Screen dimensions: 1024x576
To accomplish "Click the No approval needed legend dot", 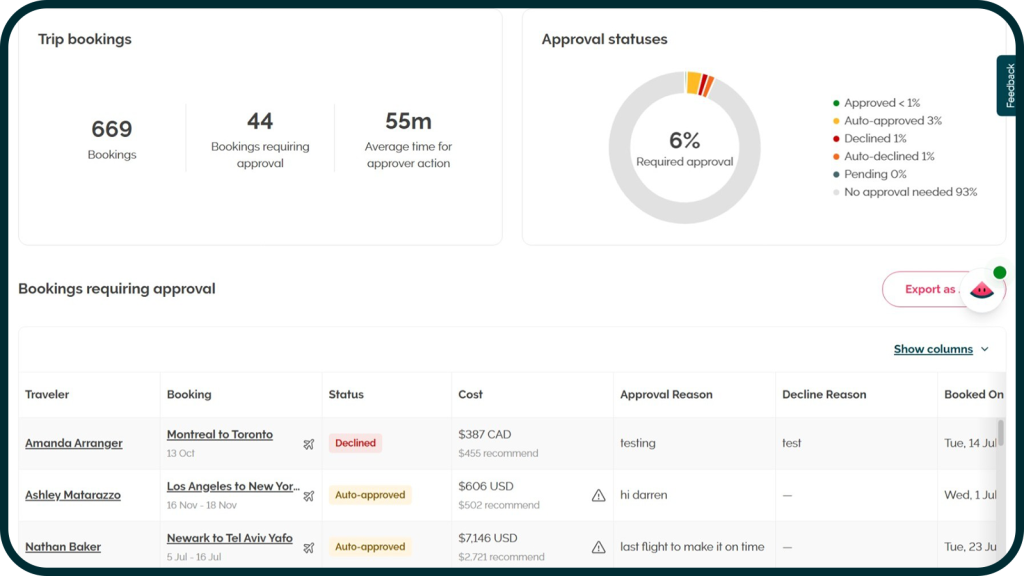I will point(836,192).
